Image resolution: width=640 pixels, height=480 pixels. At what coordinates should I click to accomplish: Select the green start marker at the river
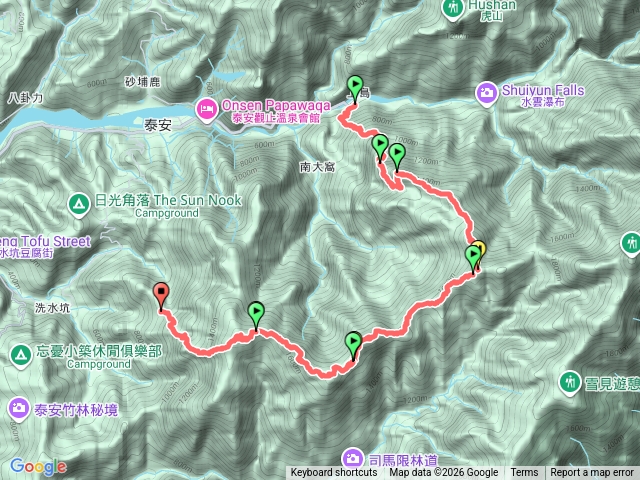[355, 89]
